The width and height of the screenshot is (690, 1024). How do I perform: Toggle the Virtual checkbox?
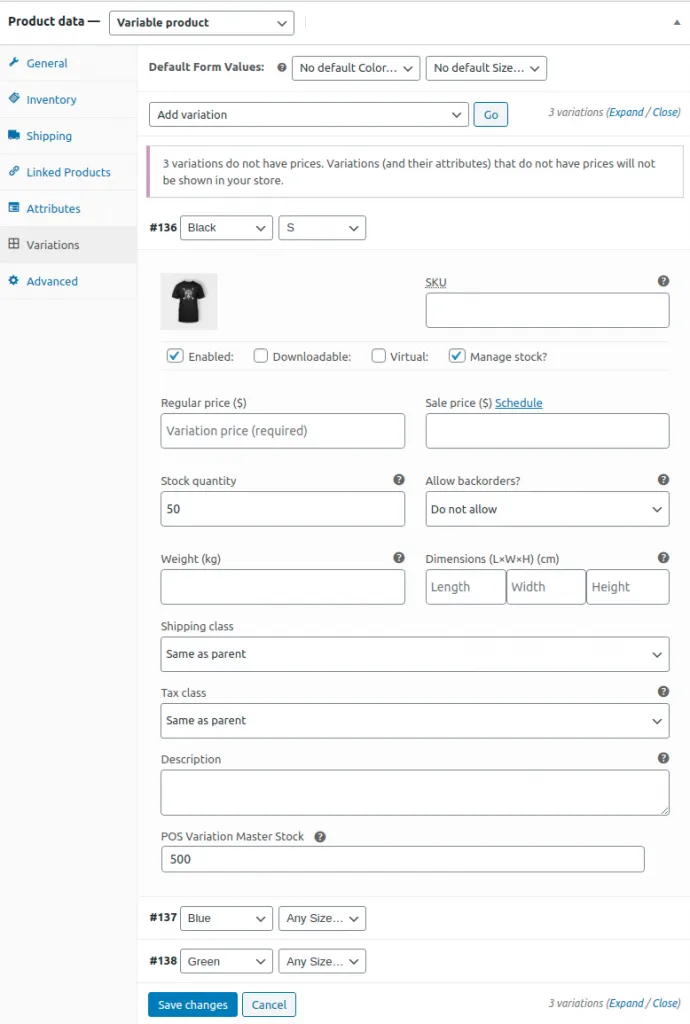(379, 356)
